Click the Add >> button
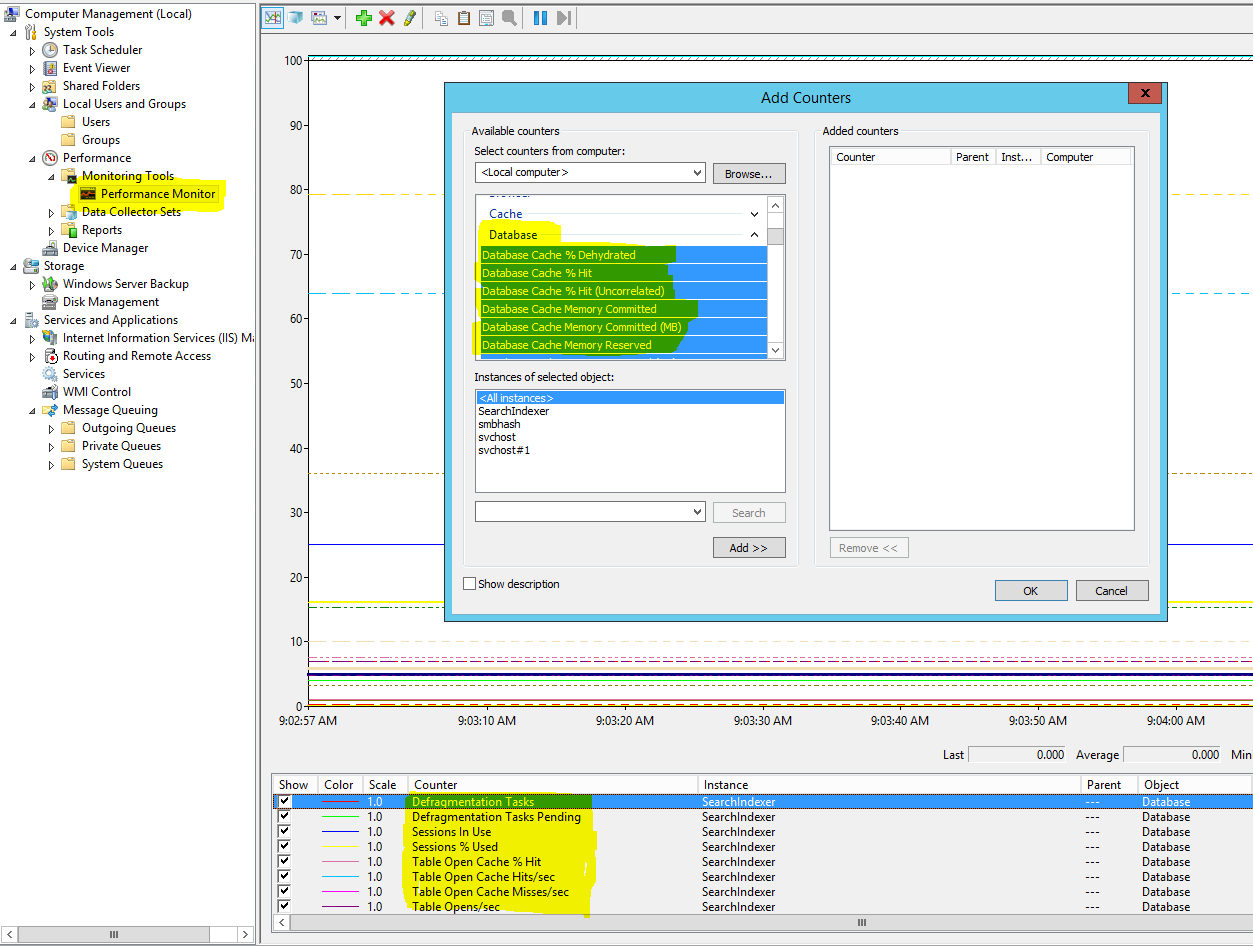This screenshot has height=946, width=1253. coord(748,548)
